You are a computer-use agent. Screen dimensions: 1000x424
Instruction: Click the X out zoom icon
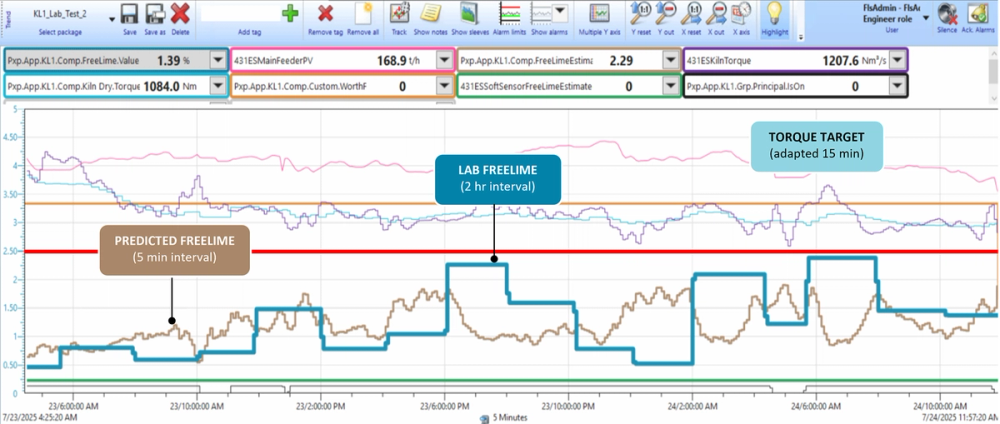coord(717,13)
